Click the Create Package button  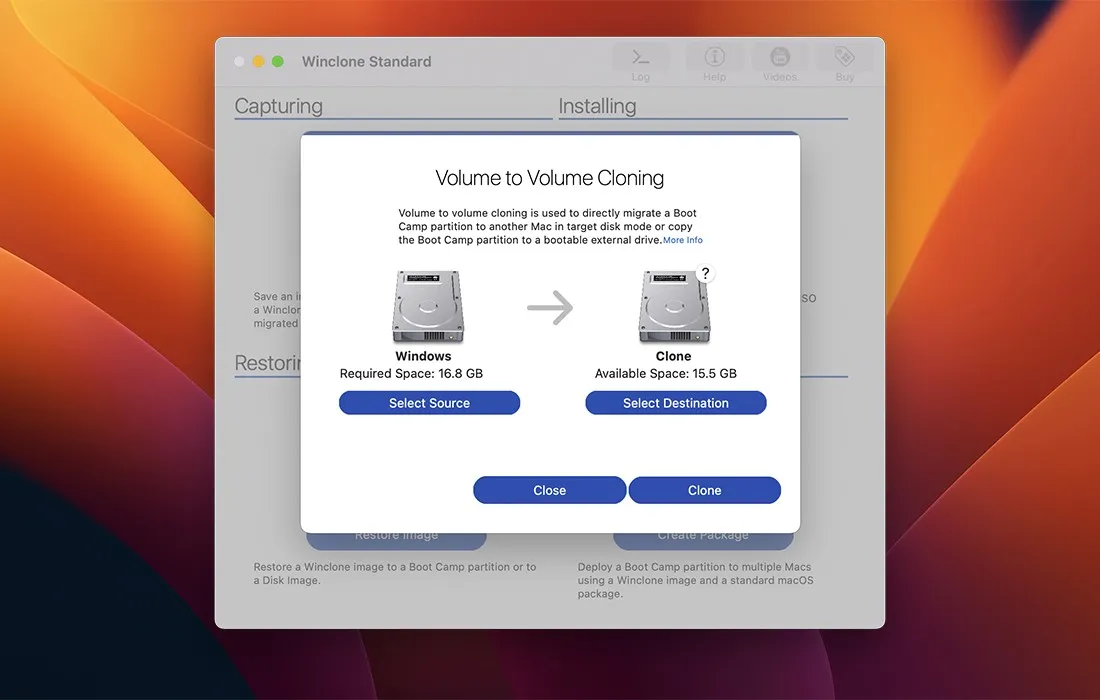[702, 534]
